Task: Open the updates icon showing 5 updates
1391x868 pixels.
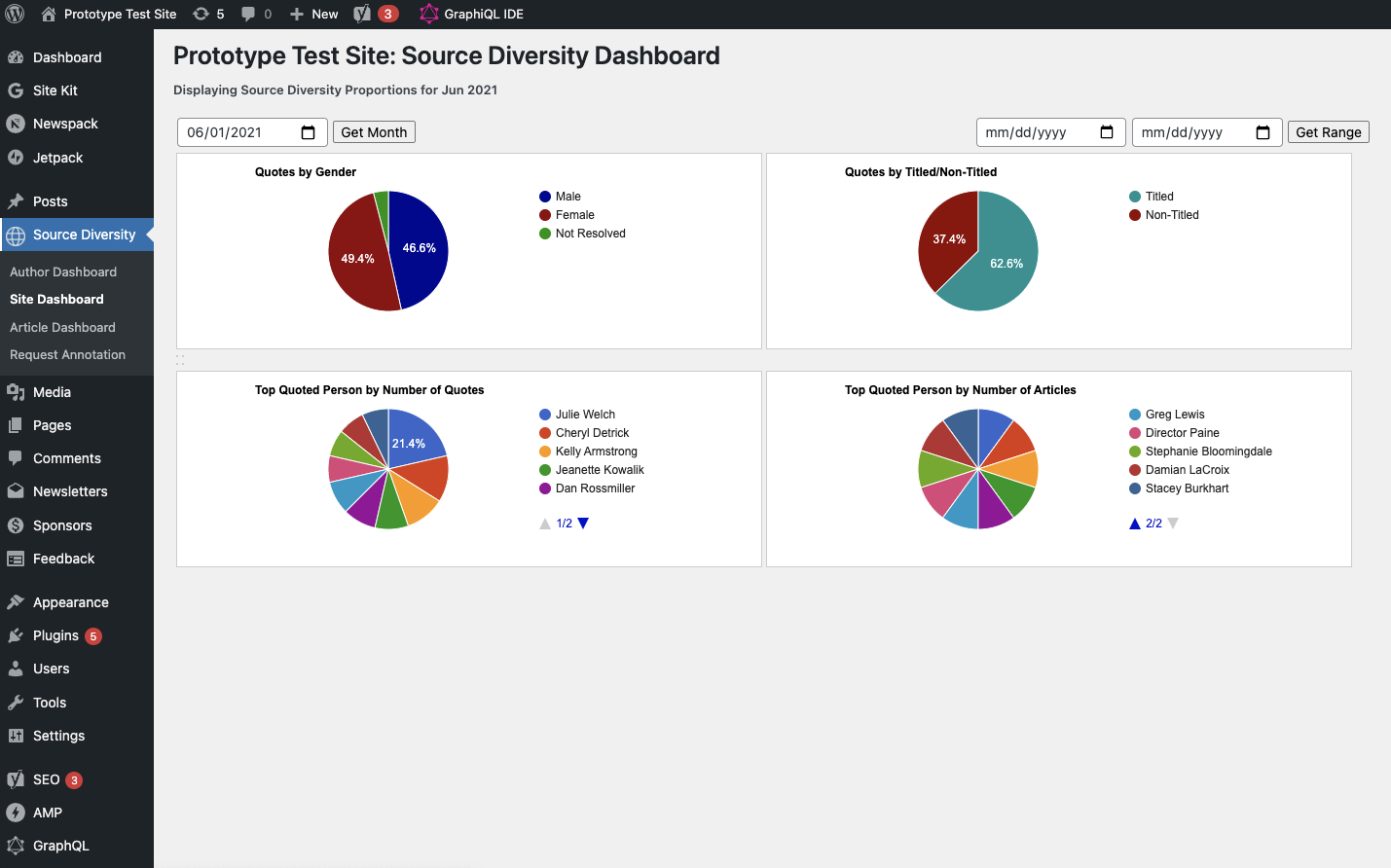Action: [x=208, y=14]
